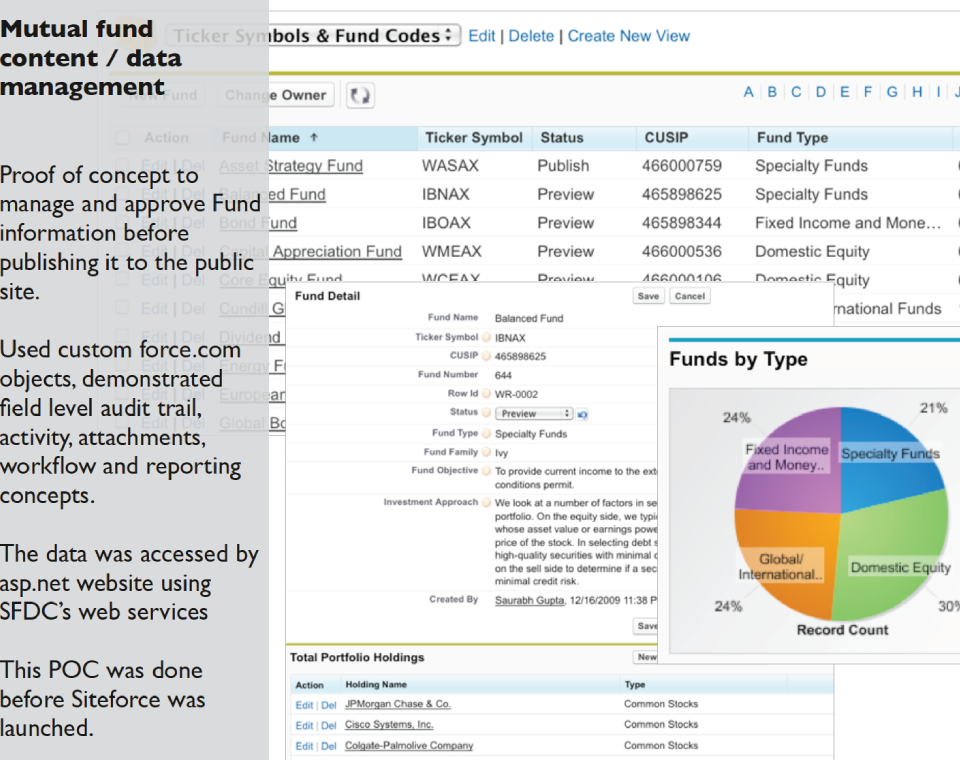Click the Funds by Type chart title
The width and height of the screenshot is (960, 760).
[x=738, y=359]
